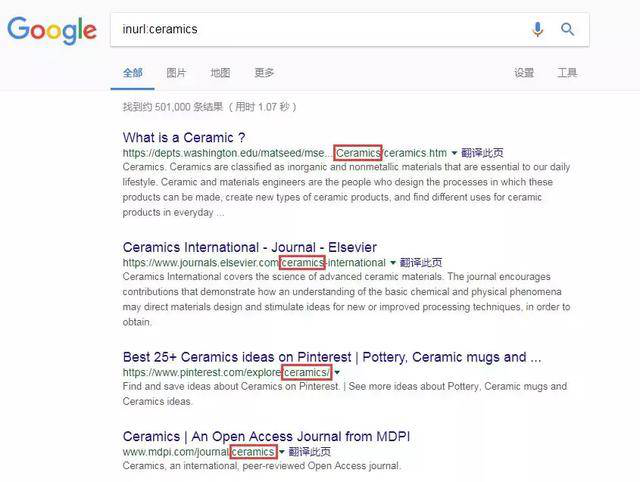Click the depts.washington.edu result URL
This screenshot has height=482, width=640.
point(285,153)
